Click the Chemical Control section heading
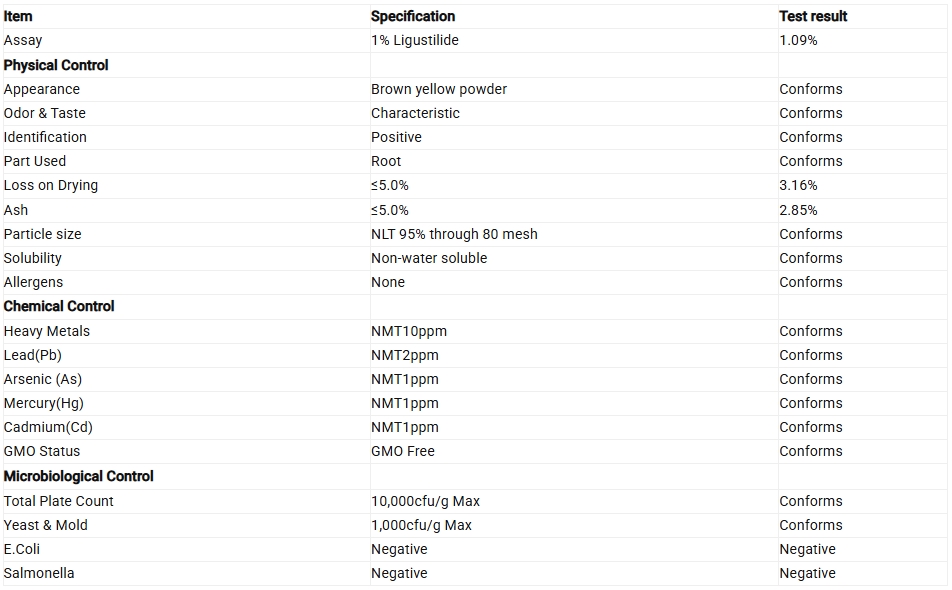The image size is (952, 590). [59, 307]
